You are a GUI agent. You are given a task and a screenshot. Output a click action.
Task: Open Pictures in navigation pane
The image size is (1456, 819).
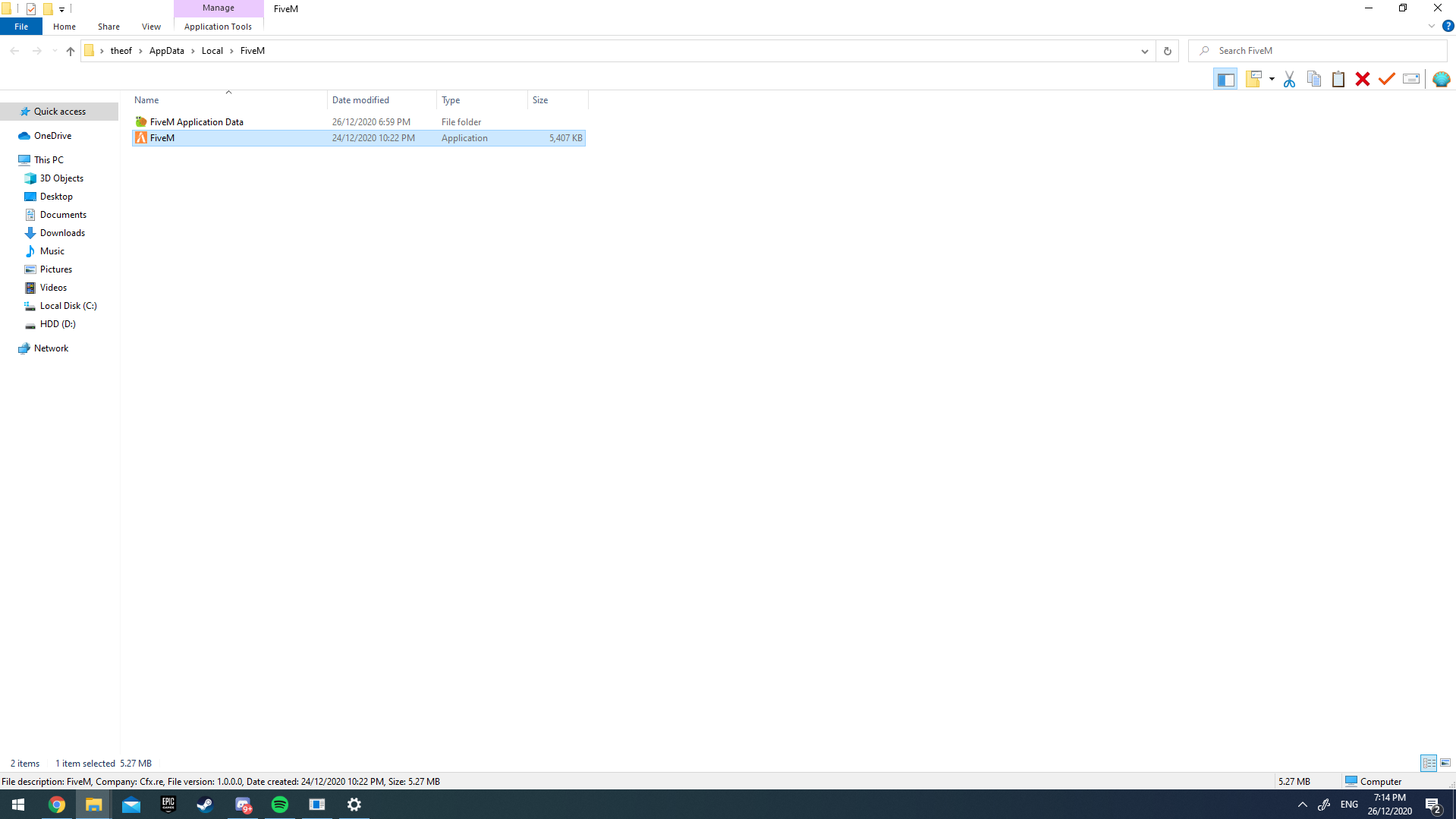tap(55, 269)
